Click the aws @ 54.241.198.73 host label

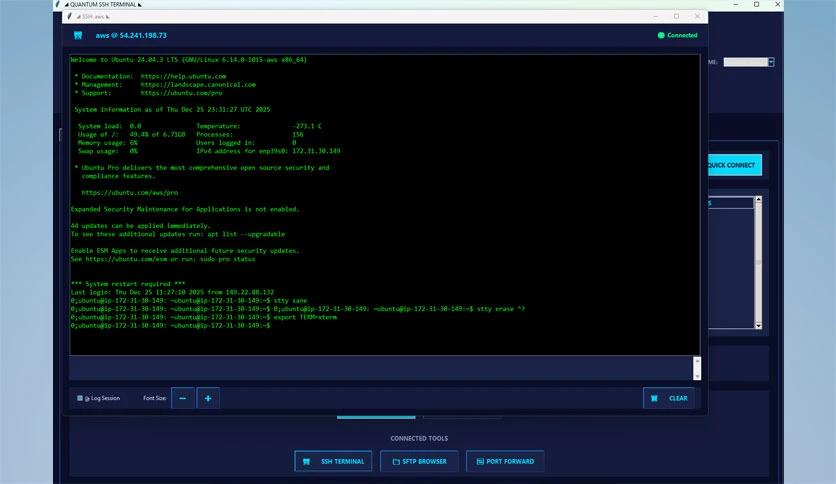point(131,35)
